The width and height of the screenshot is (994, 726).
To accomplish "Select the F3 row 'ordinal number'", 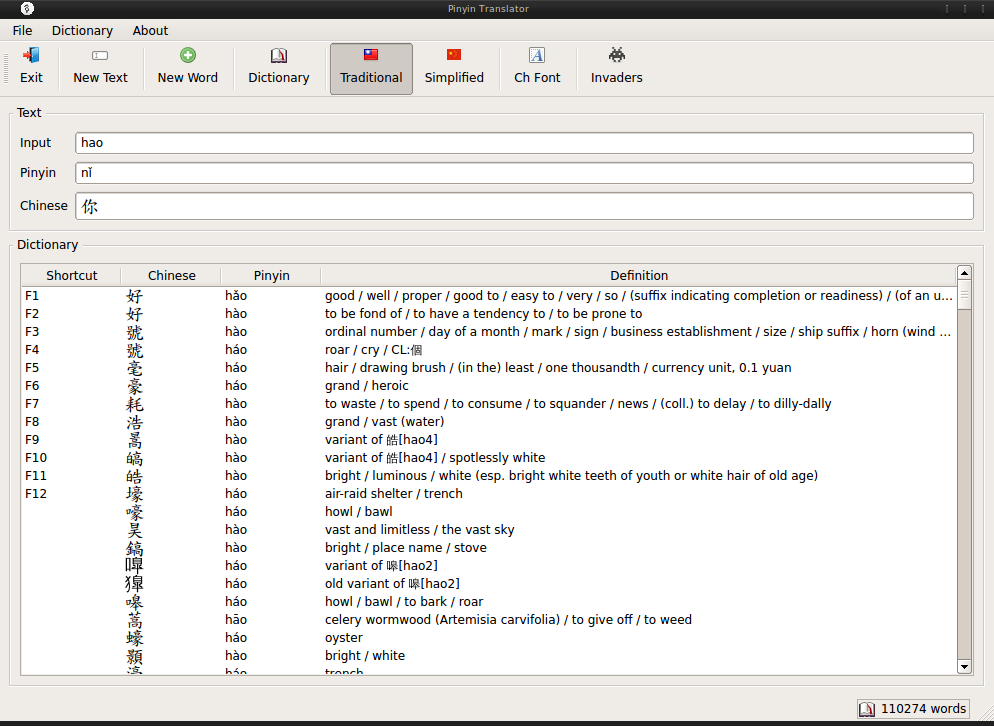I will tap(489, 332).
